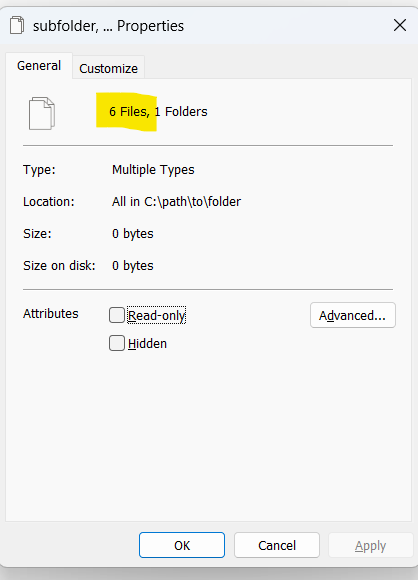Select the General tab
Viewport: 418px width, 580px height.
click(39, 65)
